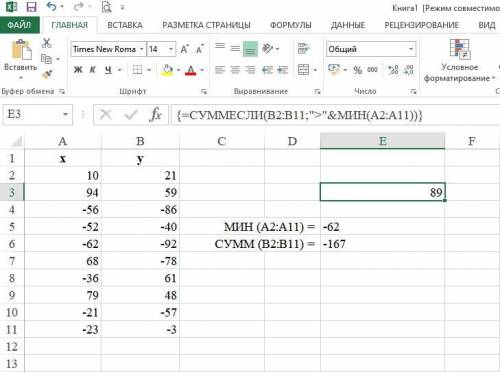Select column E header
Image resolution: width=500 pixels, height=372 pixels.
click(382, 141)
